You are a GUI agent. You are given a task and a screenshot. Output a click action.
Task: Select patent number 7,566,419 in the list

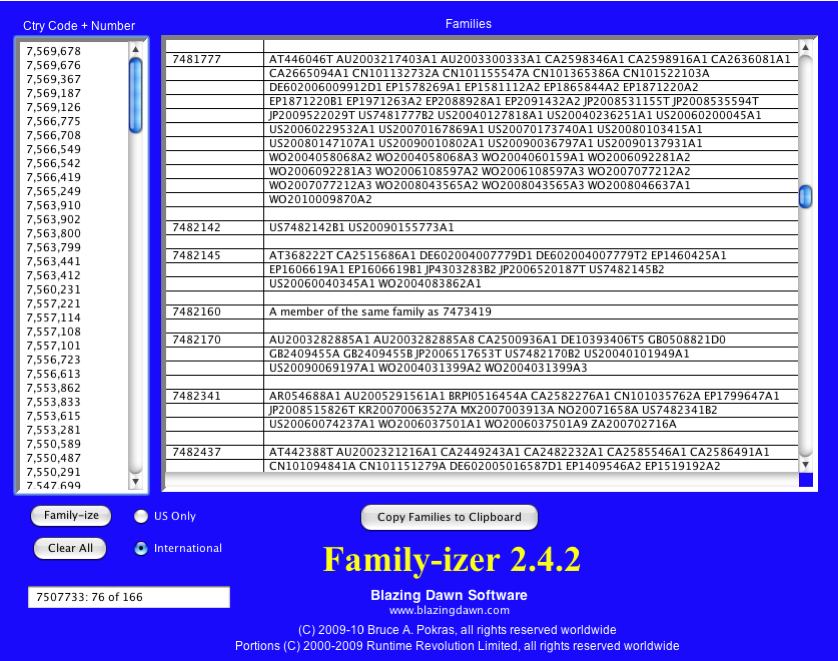53,177
